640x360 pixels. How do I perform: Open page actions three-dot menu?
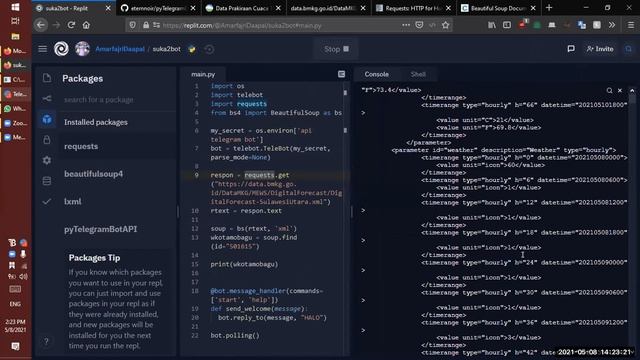pyautogui.click(x=406, y=25)
